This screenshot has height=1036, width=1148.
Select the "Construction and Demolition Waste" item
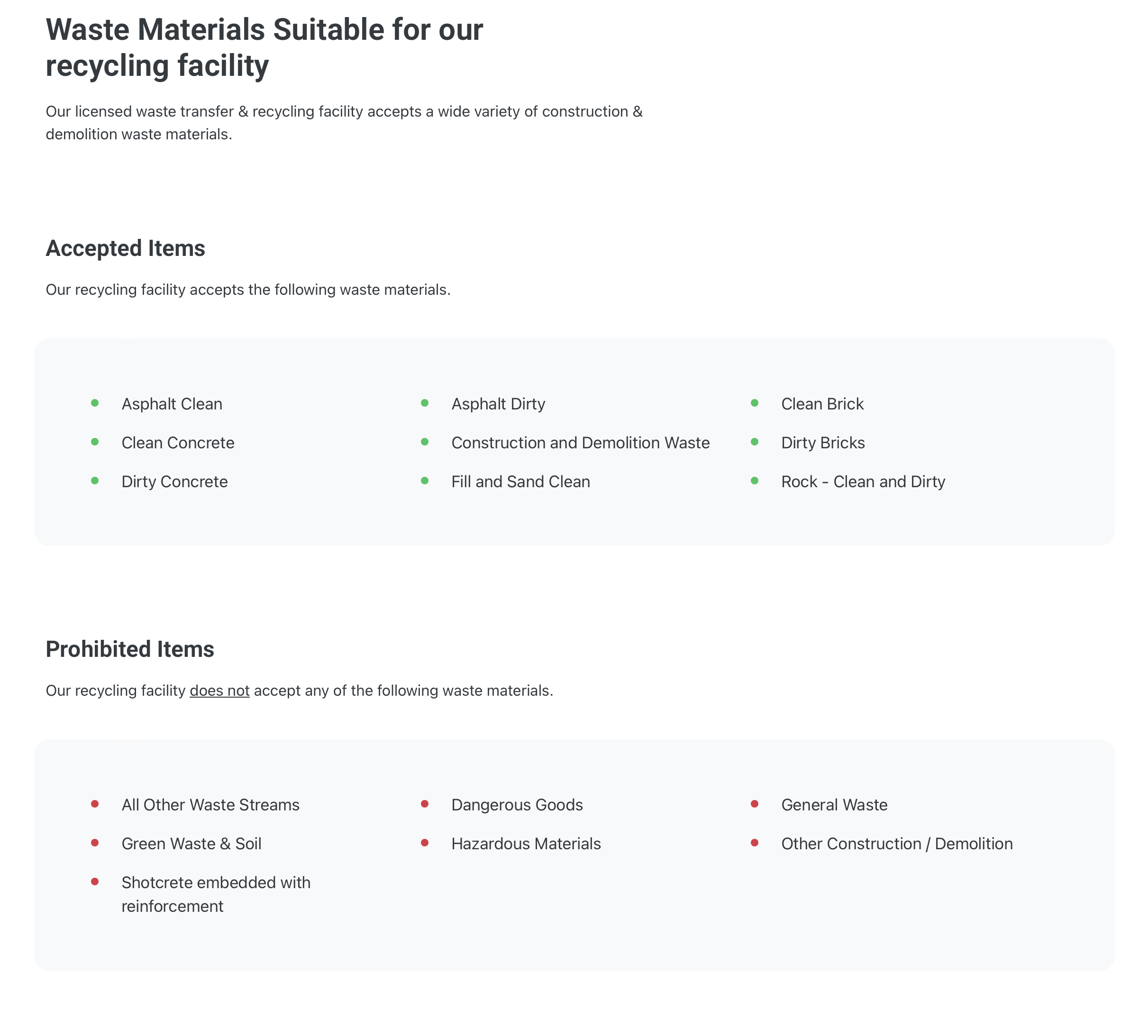click(580, 443)
